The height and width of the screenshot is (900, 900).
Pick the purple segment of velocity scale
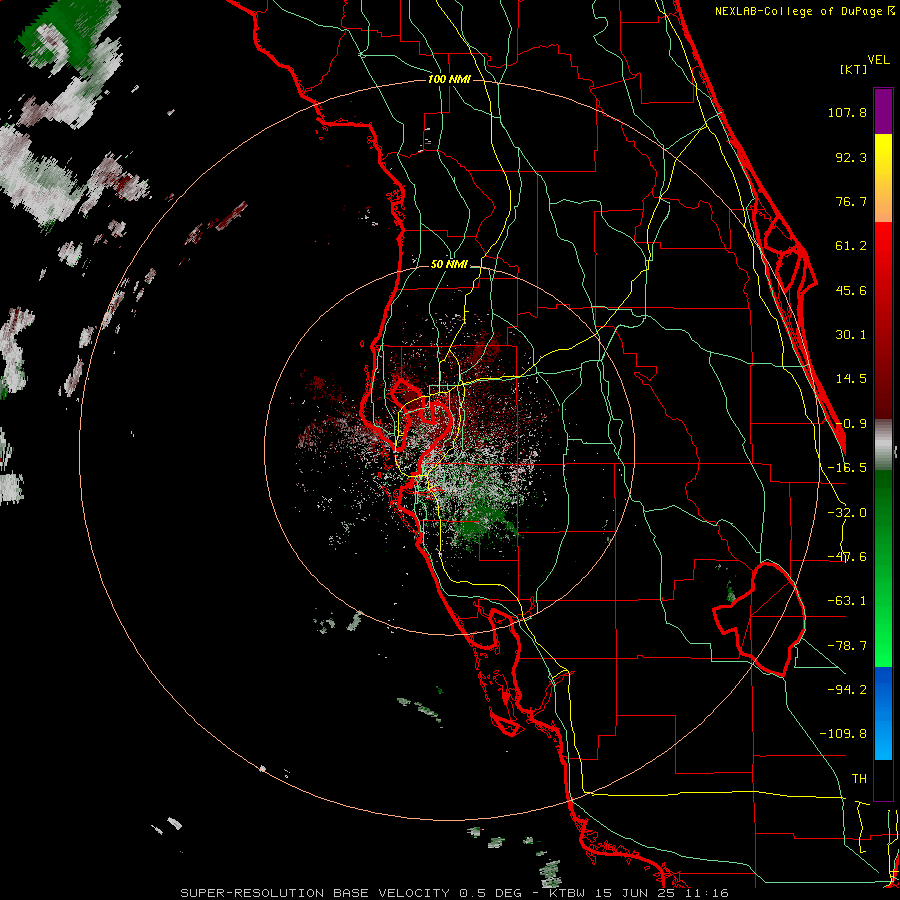click(x=883, y=112)
